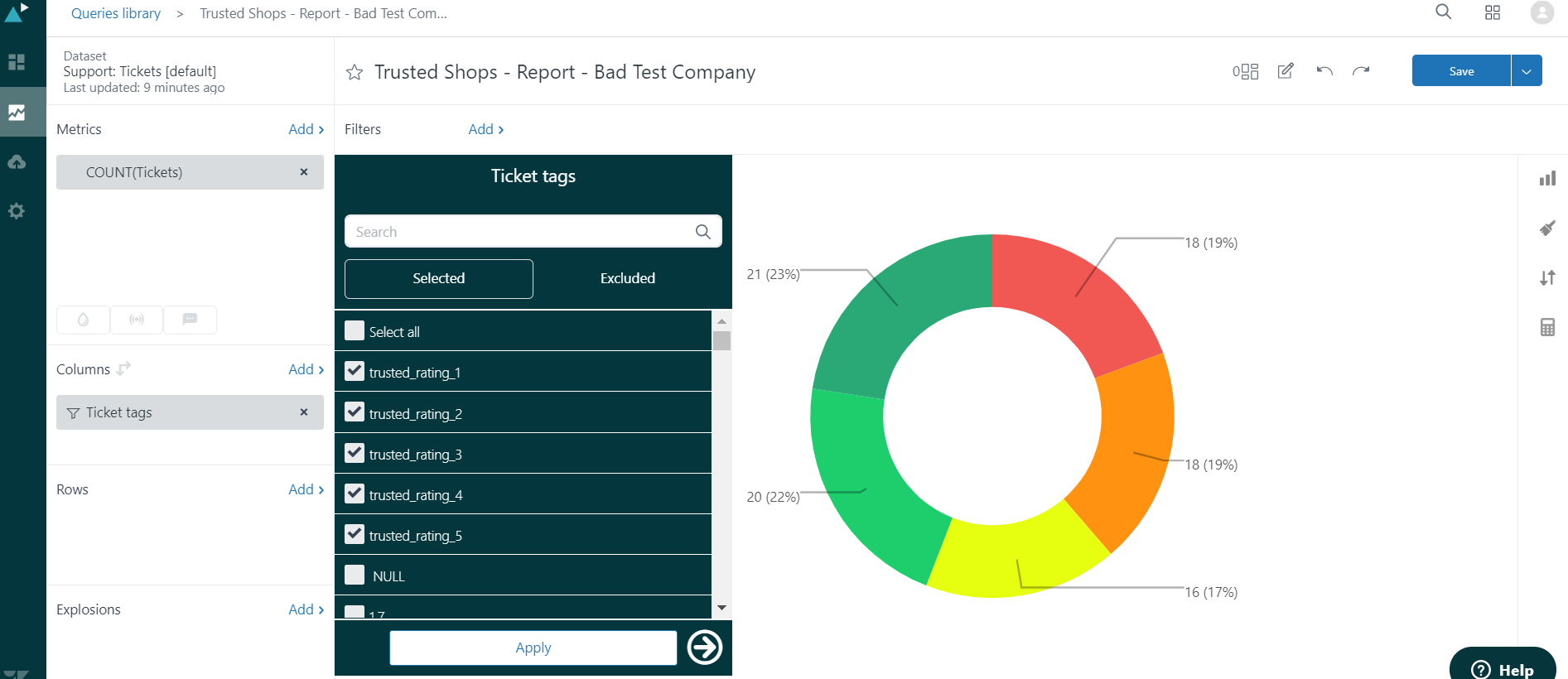Click the magnifier in the Ticket tags search
Viewport: 1568px width, 679px height.
click(703, 232)
